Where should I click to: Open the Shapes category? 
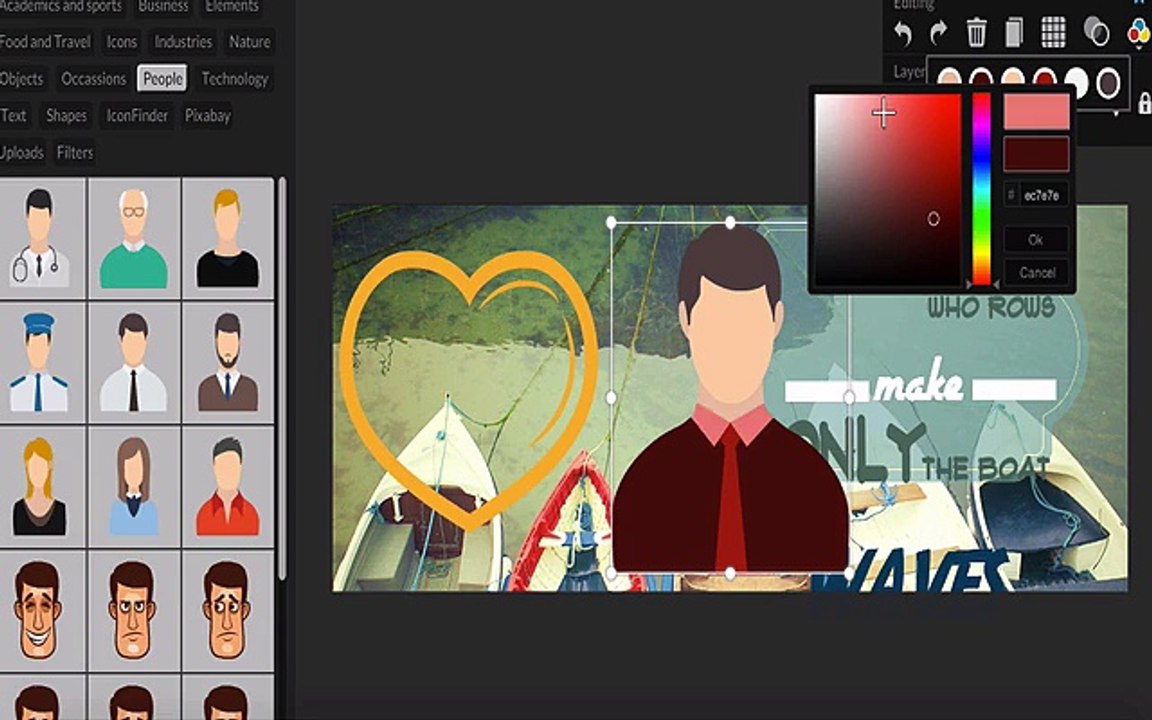(66, 115)
